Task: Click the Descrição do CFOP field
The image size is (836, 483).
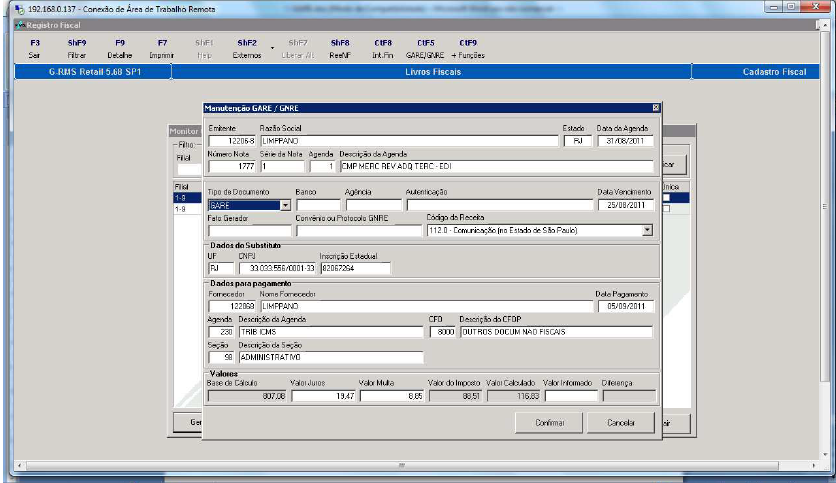Action: click(x=556, y=332)
